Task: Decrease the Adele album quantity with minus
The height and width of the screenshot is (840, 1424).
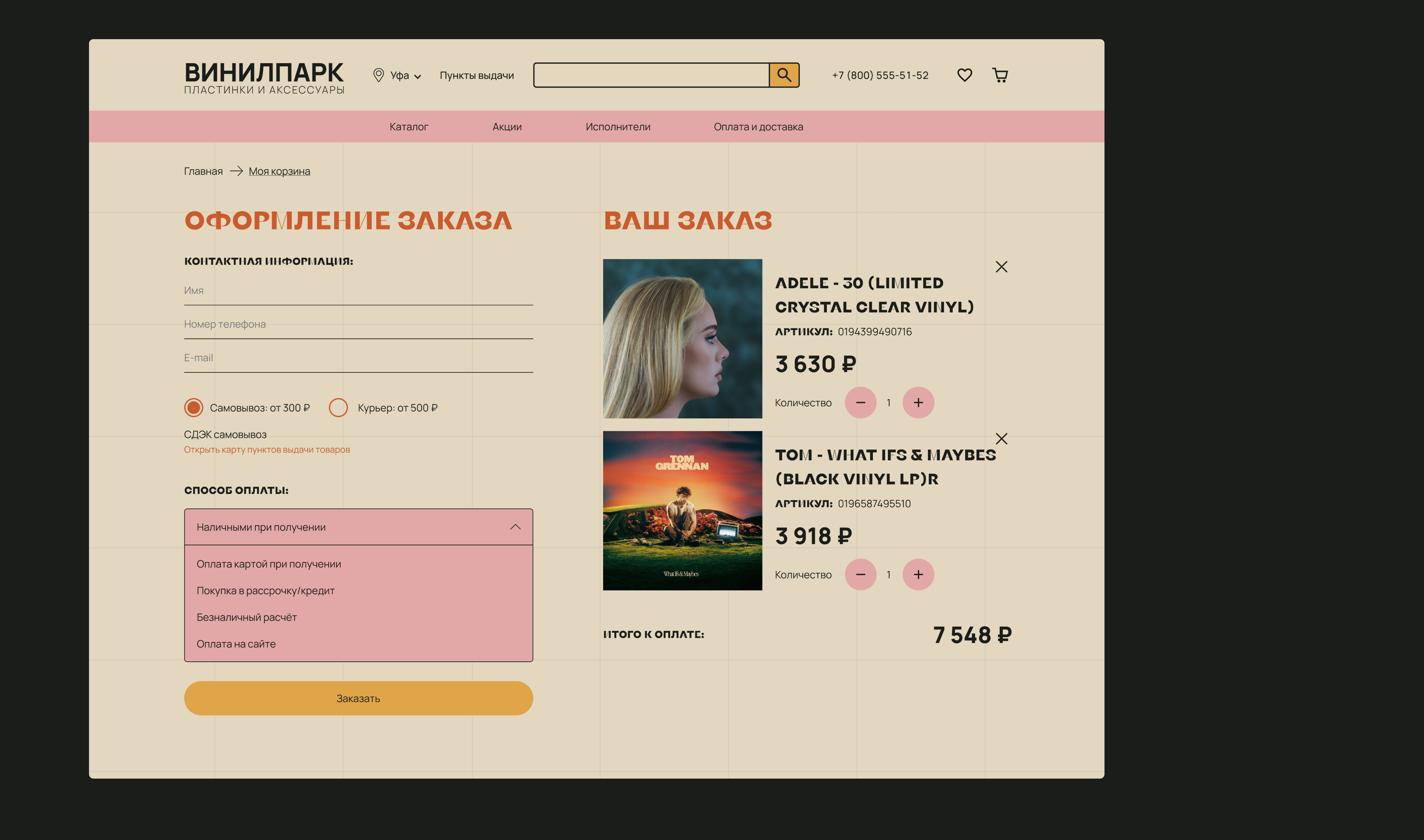Action: click(860, 402)
